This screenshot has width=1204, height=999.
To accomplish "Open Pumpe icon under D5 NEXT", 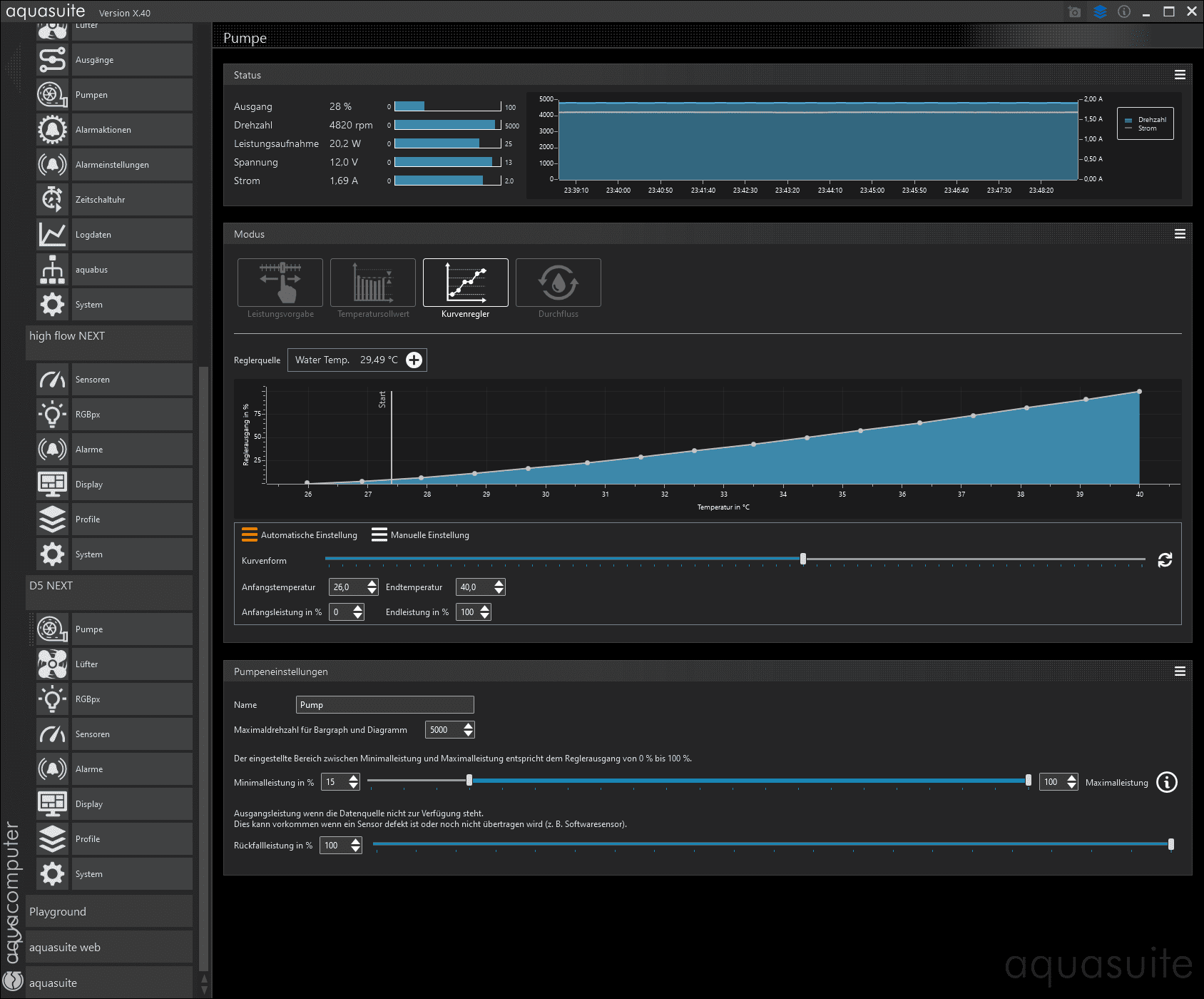I will 52,629.
